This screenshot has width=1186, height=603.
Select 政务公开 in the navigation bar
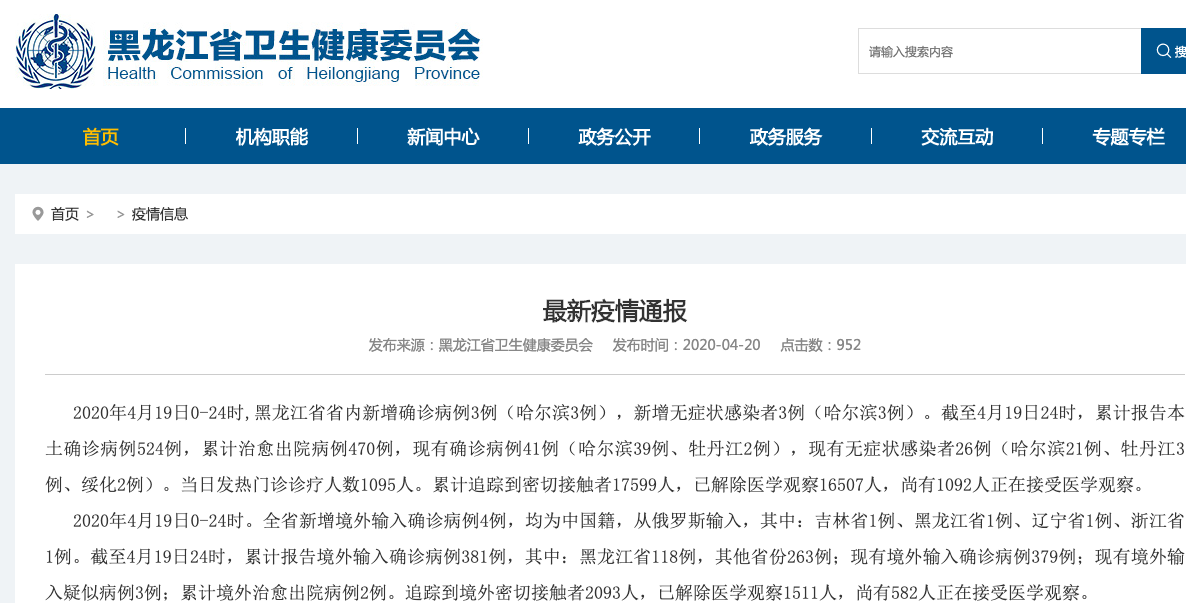614,137
